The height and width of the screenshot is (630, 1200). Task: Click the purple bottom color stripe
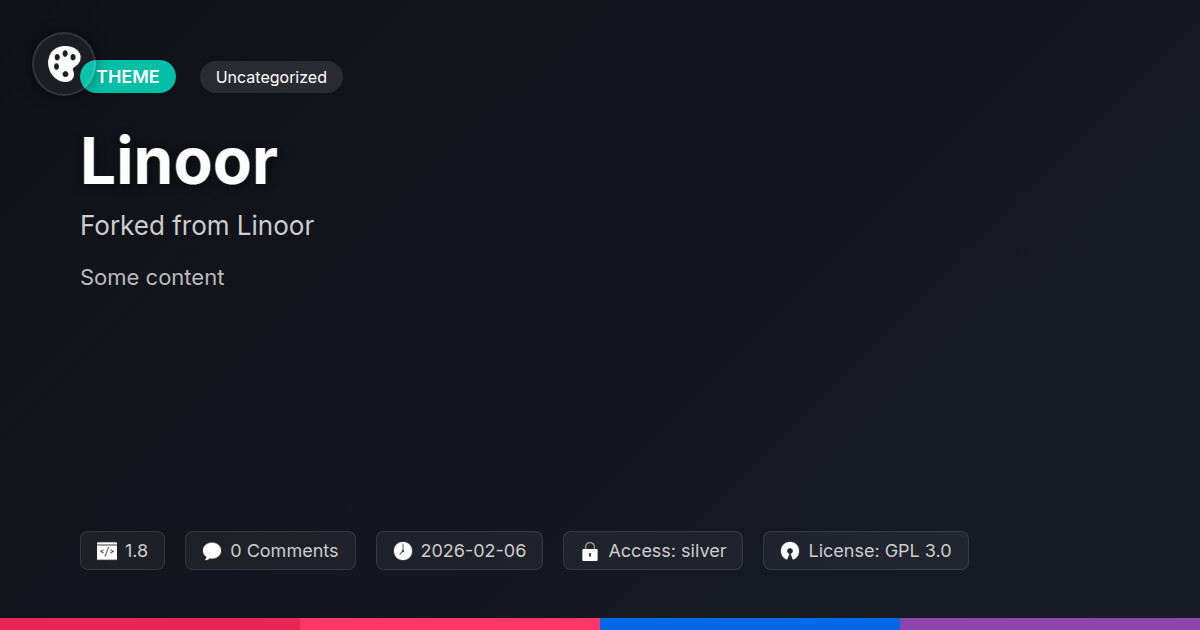click(1050, 624)
